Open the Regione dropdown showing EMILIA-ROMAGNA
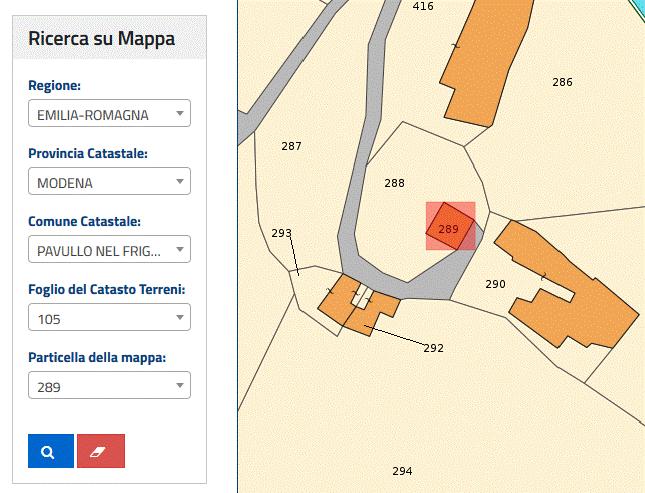Image resolution: width=645 pixels, height=493 pixels. coord(108,114)
